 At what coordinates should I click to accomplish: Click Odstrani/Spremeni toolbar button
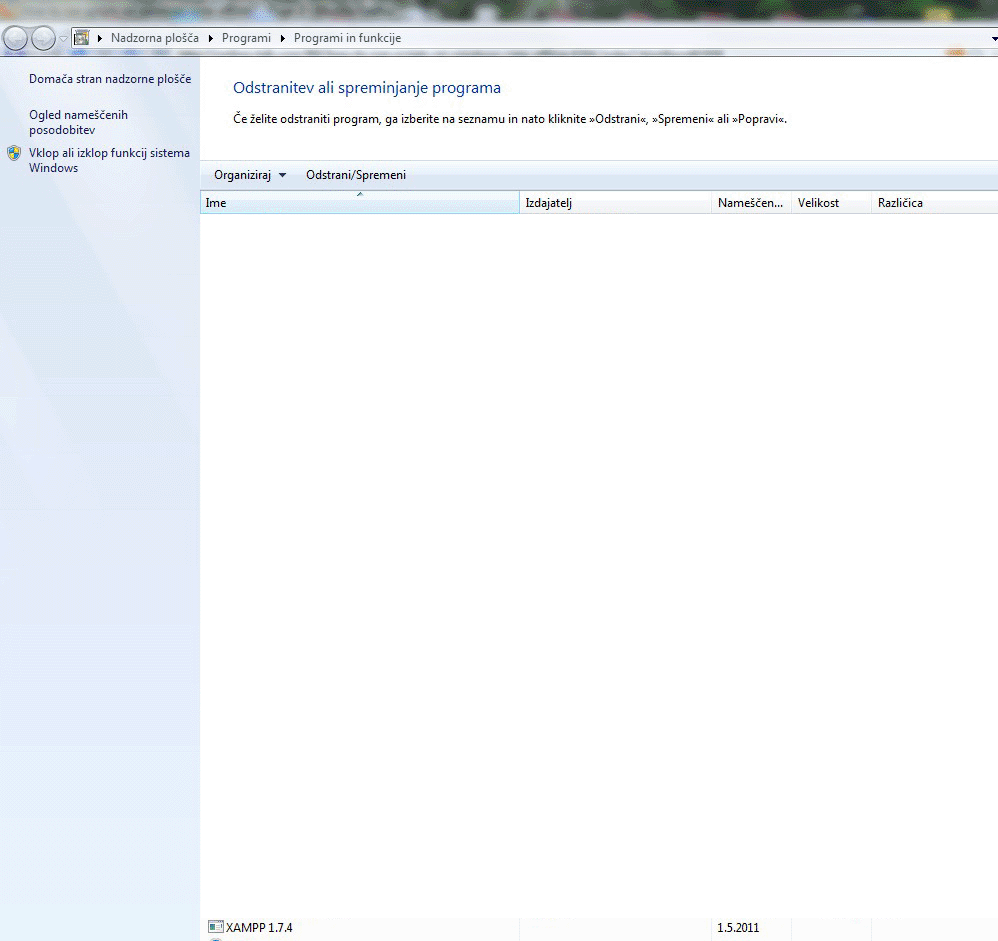tap(356, 175)
